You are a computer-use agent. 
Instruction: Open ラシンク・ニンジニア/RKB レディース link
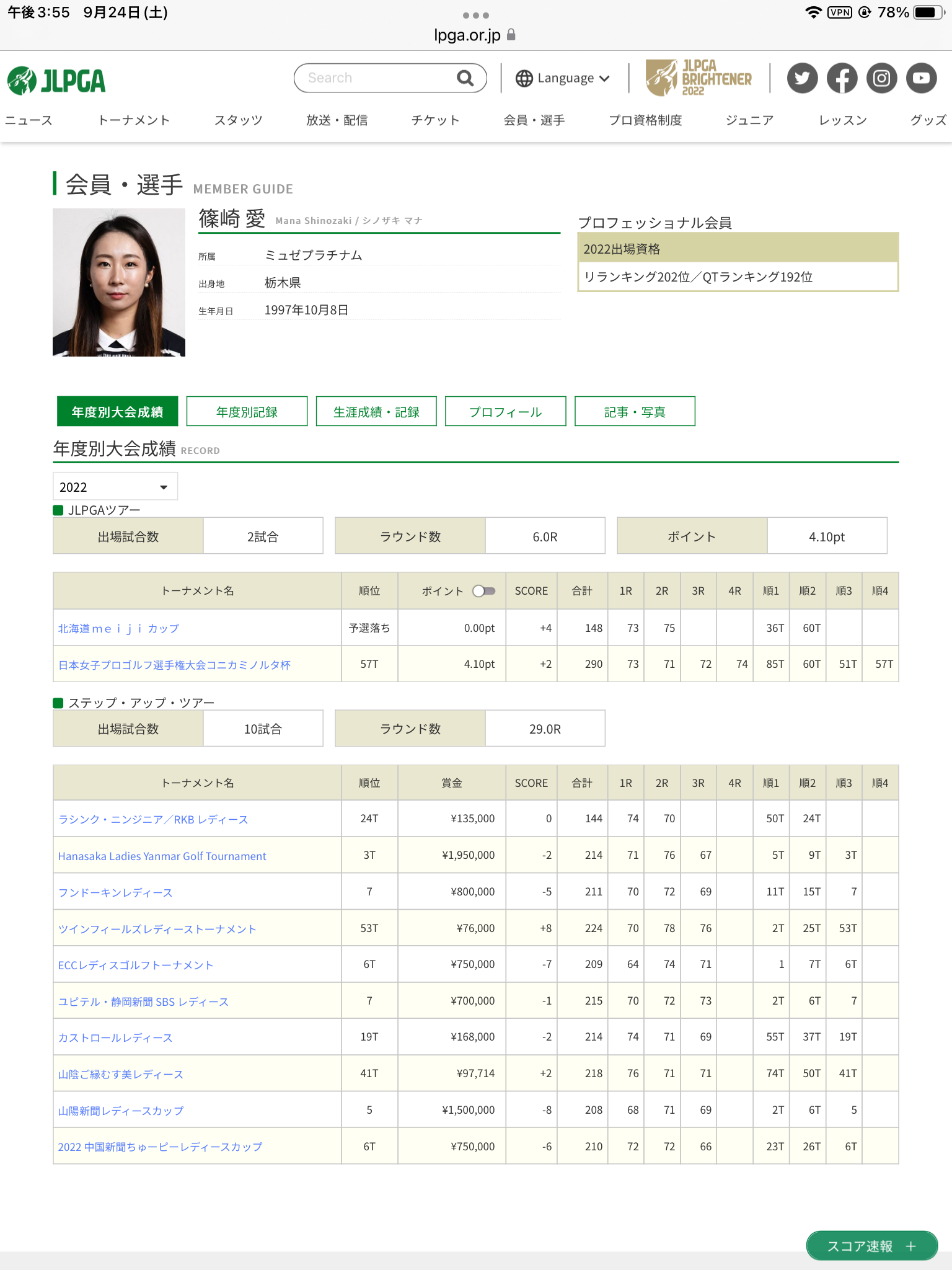click(153, 820)
